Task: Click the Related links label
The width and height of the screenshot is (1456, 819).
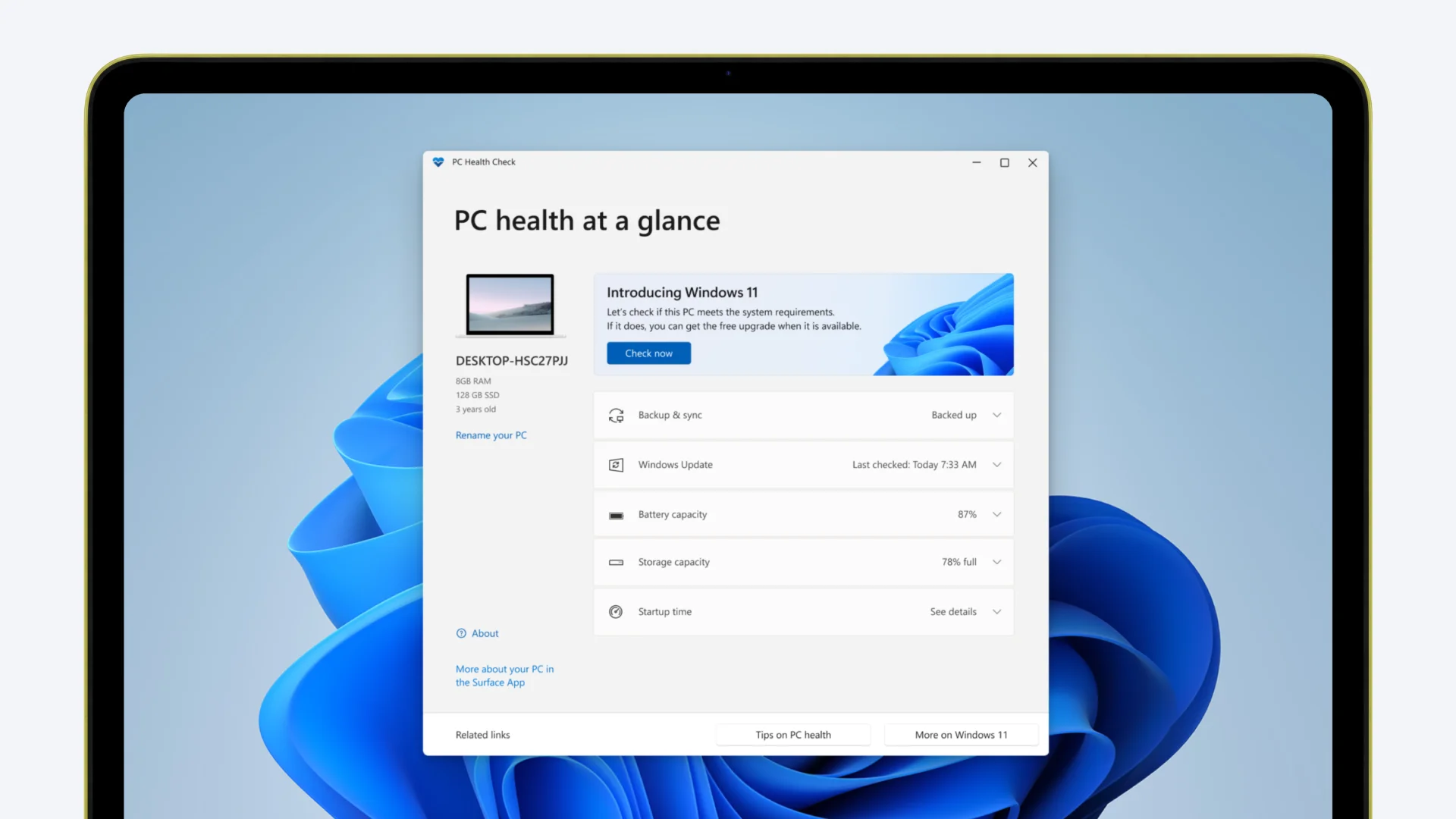Action: click(482, 735)
